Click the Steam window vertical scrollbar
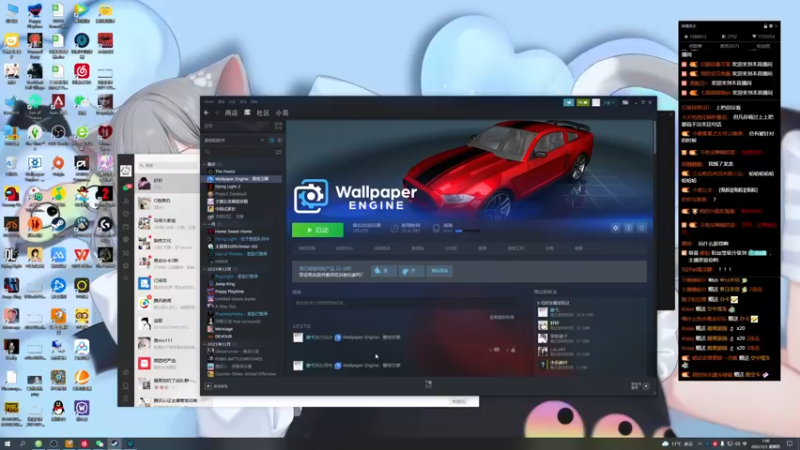Viewport: 800px width, 450px height. point(655,138)
